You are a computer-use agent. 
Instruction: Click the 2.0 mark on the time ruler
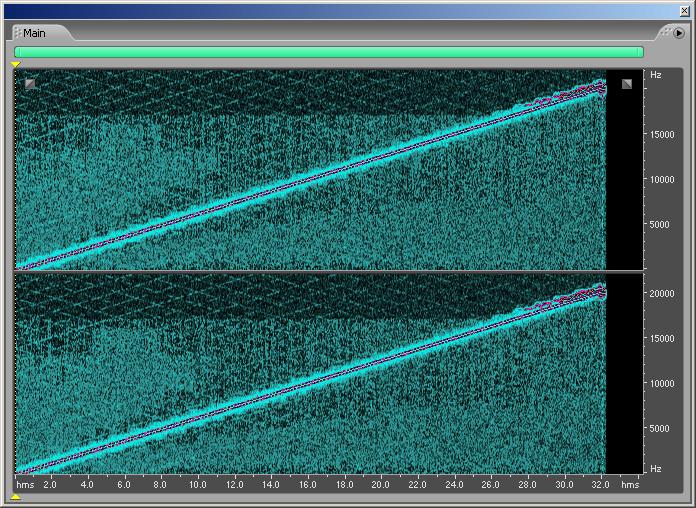(50, 484)
